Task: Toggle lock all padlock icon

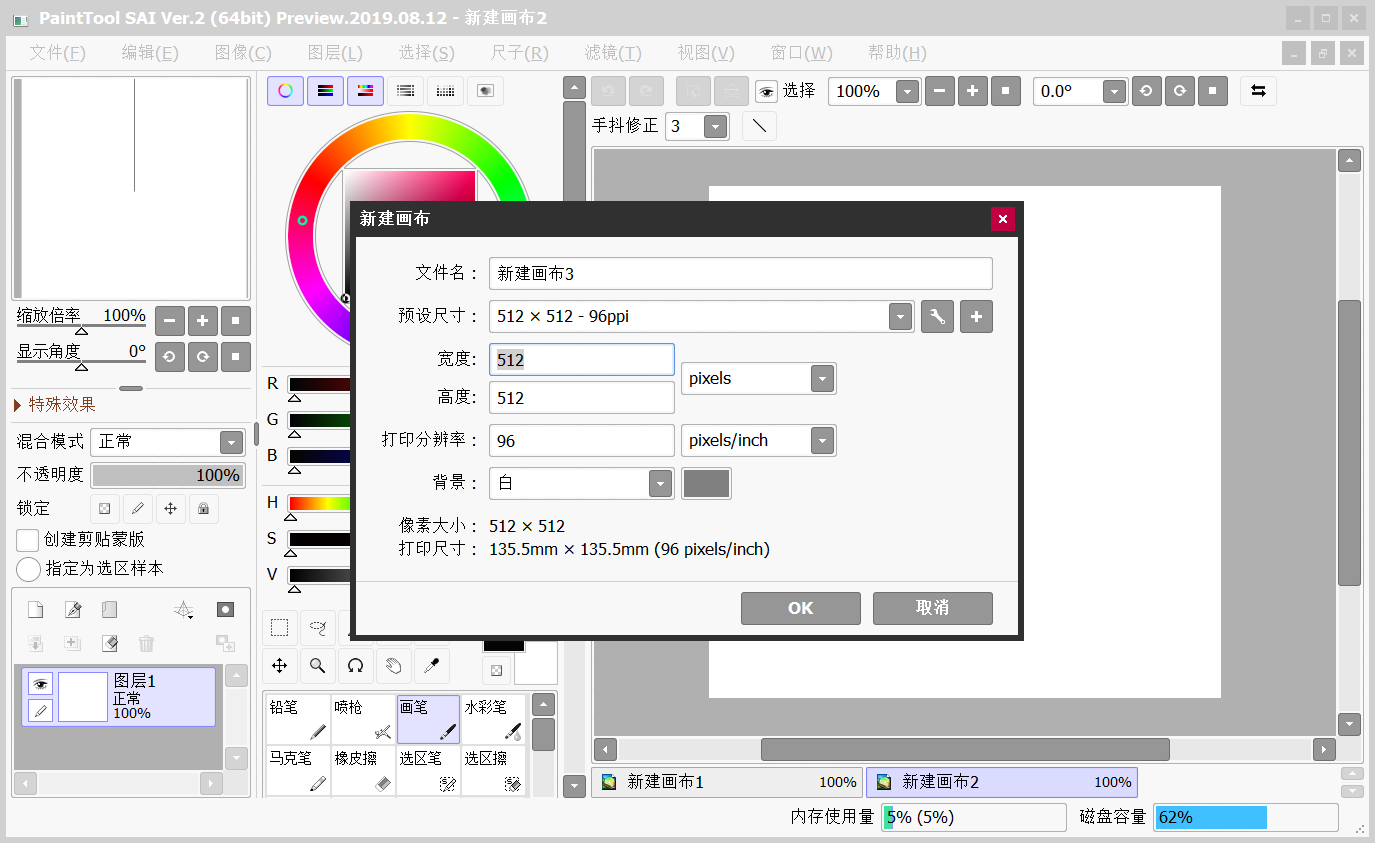Action: 203,508
